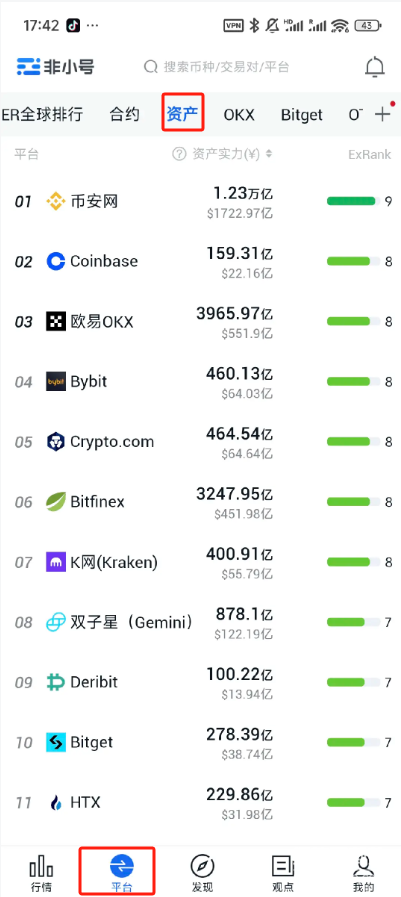Open the 观点 news icon
This screenshot has height=897, width=401.
[283, 867]
